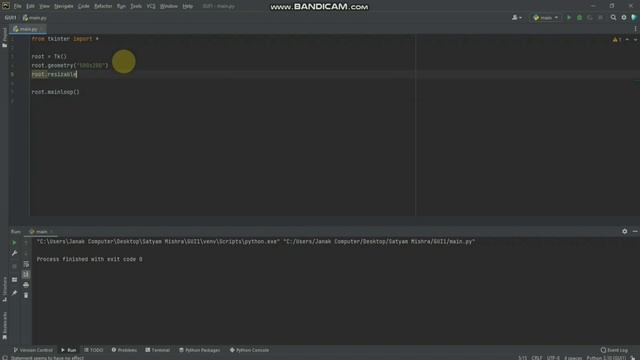Open the Python Packages tool window
Image resolution: width=640 pixels, height=360 pixels.
coord(200,350)
